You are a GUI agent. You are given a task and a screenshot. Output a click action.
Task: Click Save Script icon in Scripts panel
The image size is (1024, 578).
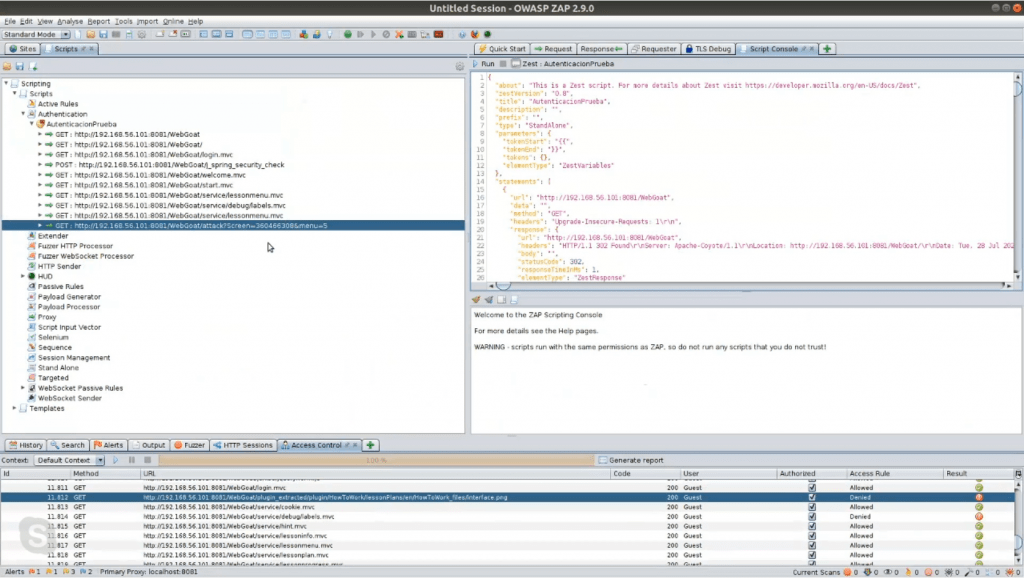[x=20, y=66]
